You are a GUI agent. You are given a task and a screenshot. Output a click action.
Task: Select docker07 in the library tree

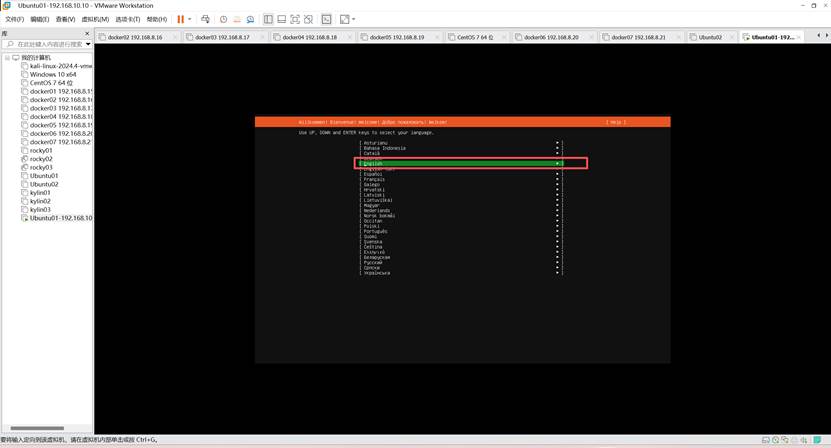point(60,142)
